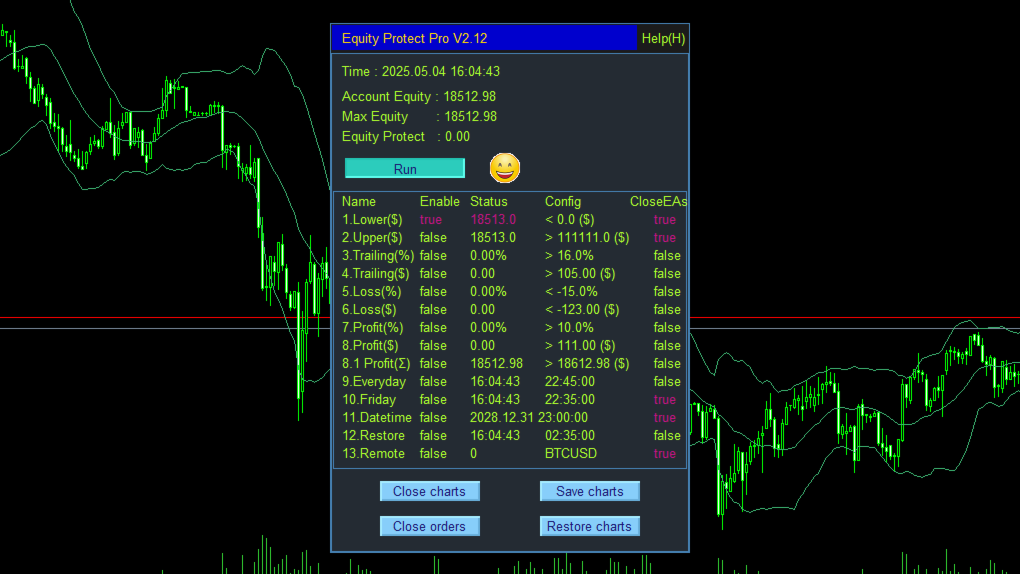Toggle Enable value for 7.Profit(%)
The image size is (1020, 574).
click(x=433, y=328)
